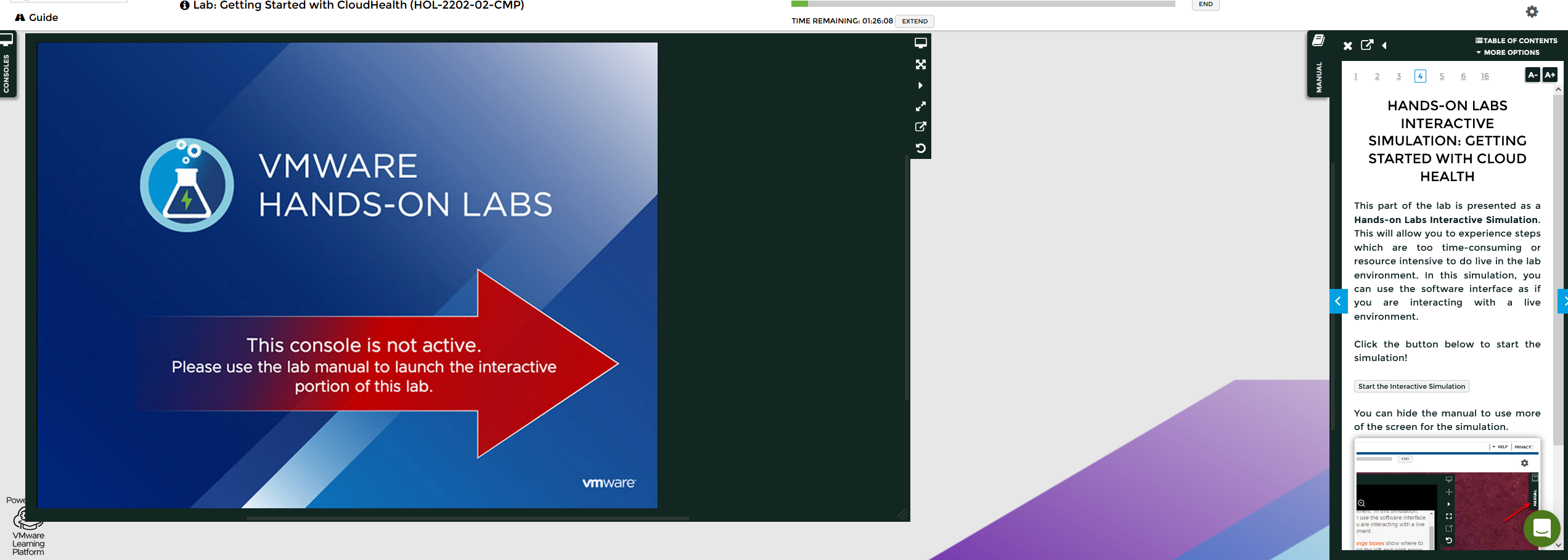The width and height of the screenshot is (1568, 560).
Task: Go to manual page 5
Action: point(1442,76)
